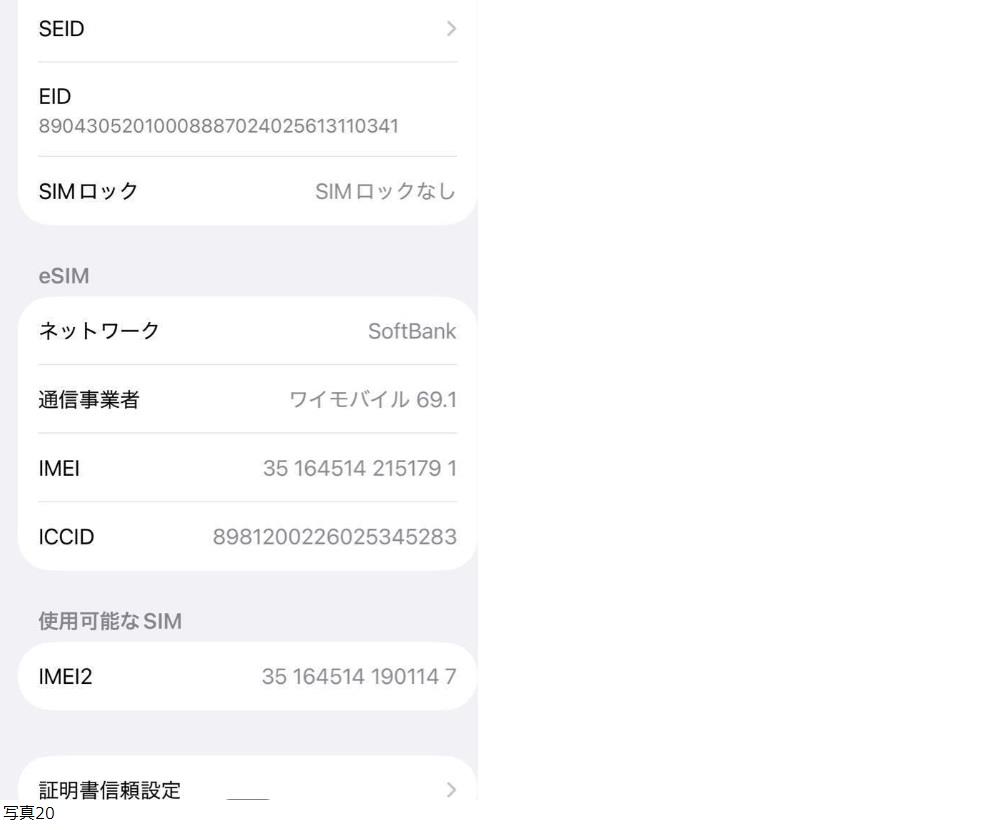Open the SEID entry
The image size is (1000, 830).
click(61, 29)
